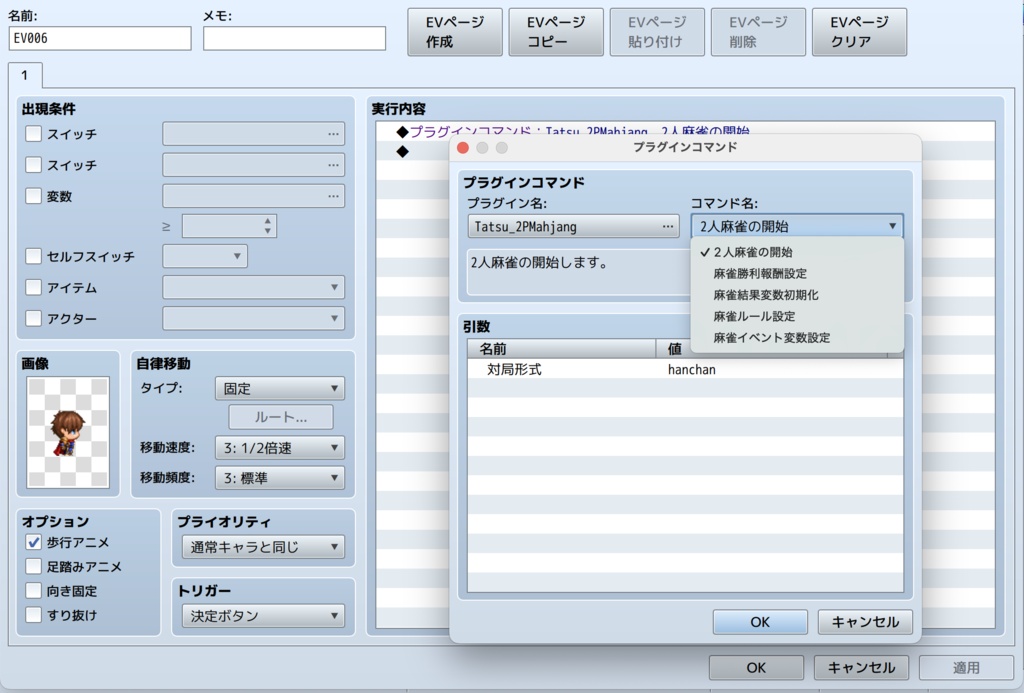The width and height of the screenshot is (1024, 693).
Task: Click character sprite image thumbnail
Action: (x=68, y=432)
